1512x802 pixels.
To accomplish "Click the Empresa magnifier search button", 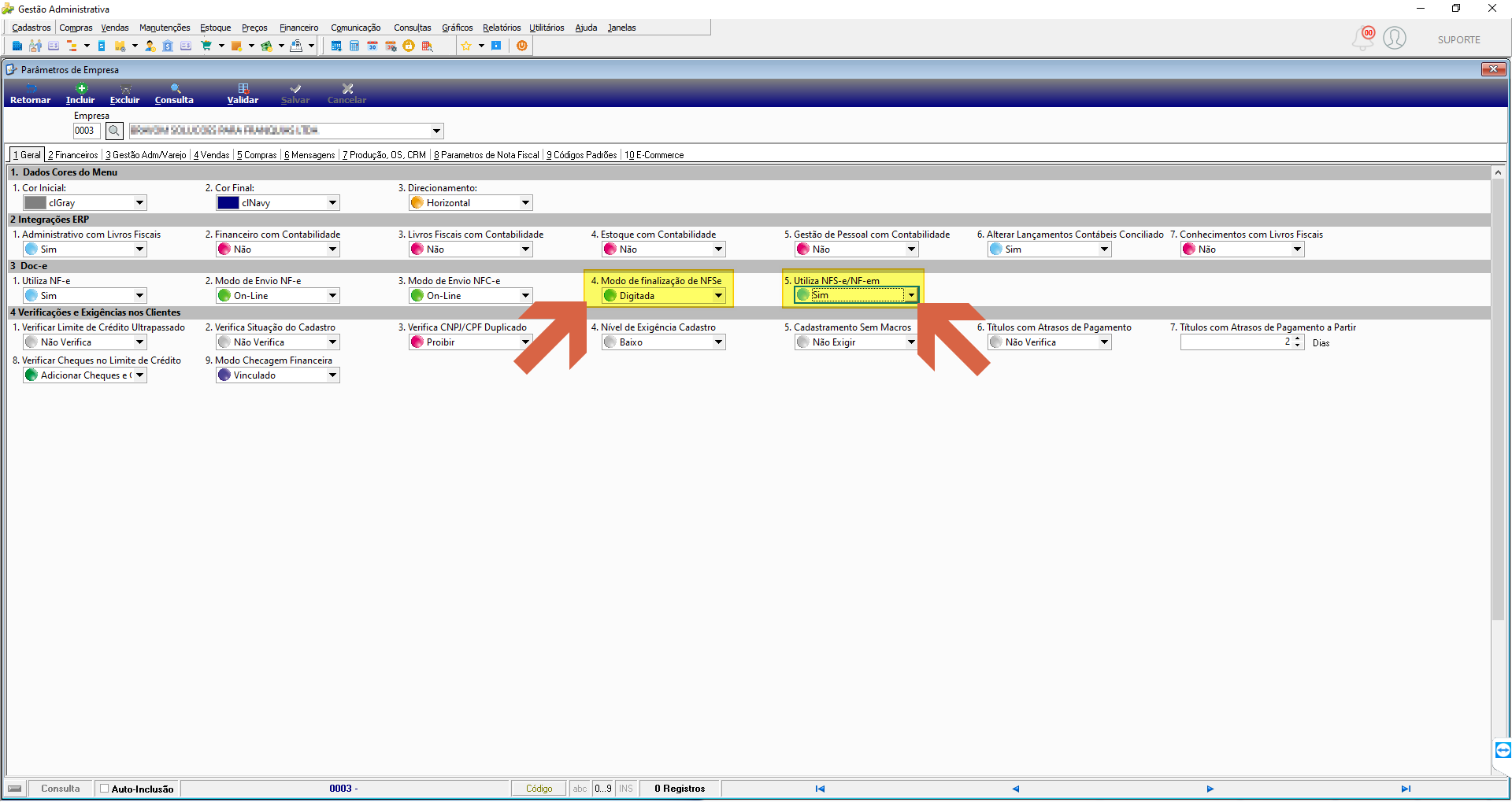I will click(x=114, y=131).
